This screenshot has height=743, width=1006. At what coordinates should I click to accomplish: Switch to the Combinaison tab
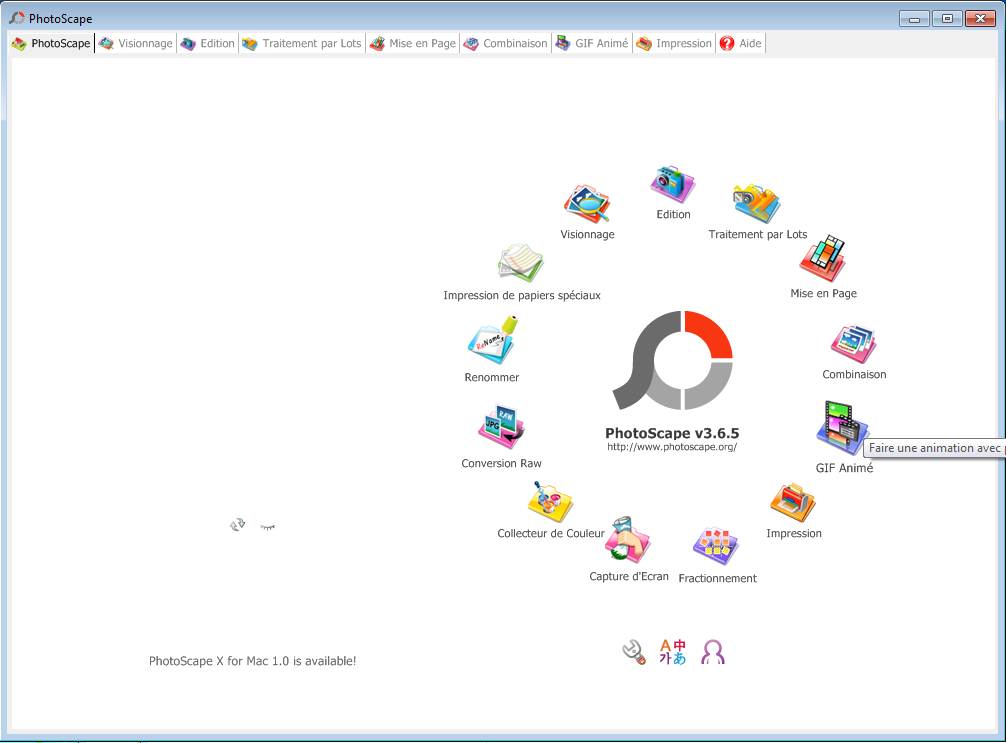pos(506,44)
